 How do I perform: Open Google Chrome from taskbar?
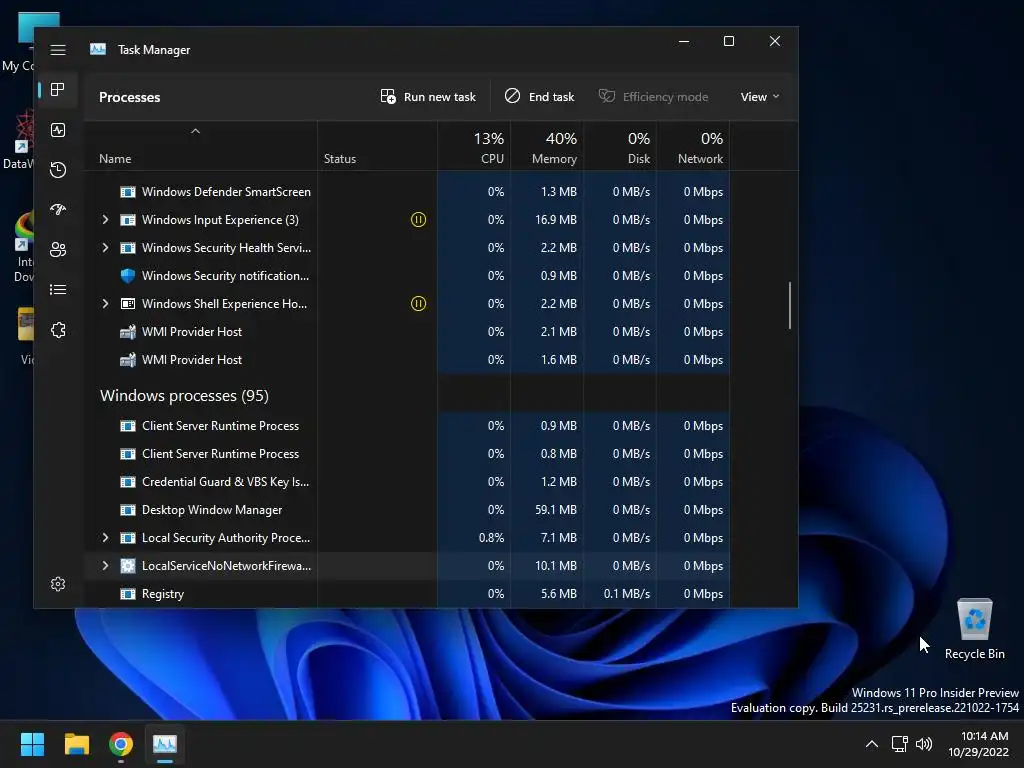point(121,744)
